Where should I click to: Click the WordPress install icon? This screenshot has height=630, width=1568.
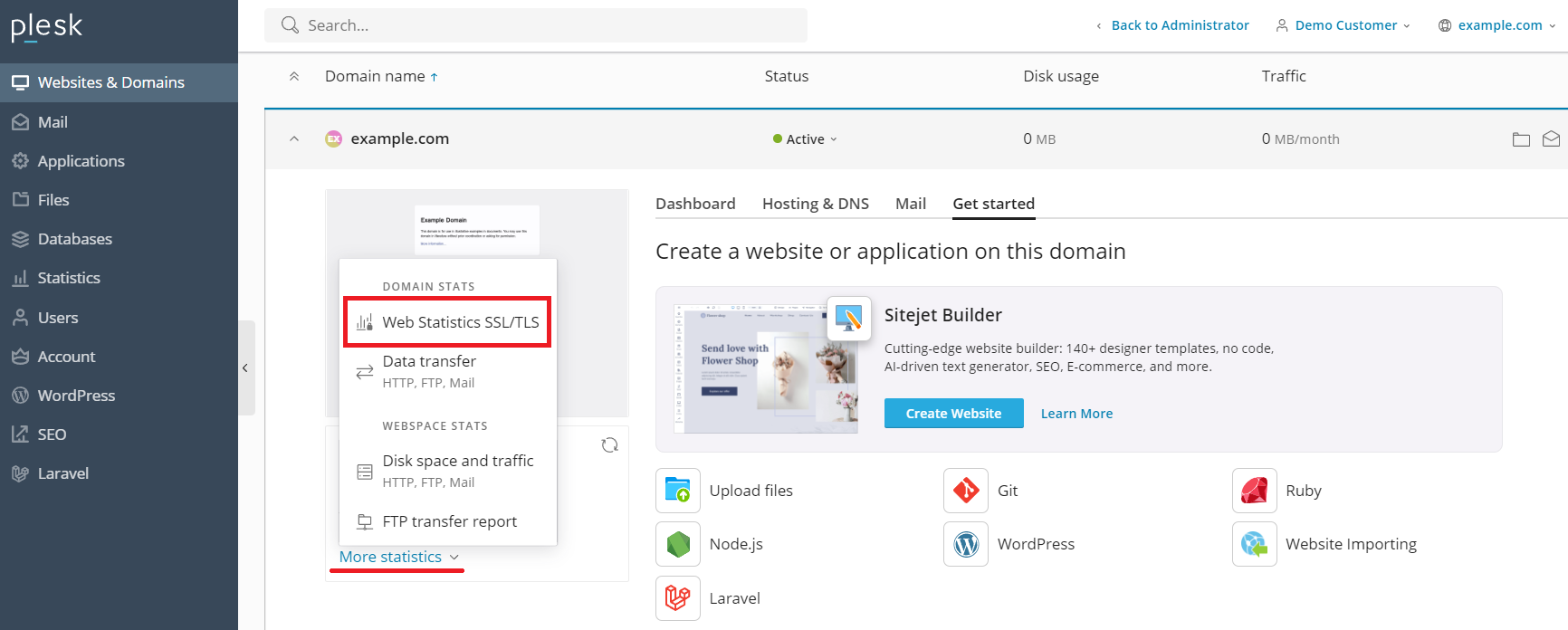pyautogui.click(x=965, y=544)
